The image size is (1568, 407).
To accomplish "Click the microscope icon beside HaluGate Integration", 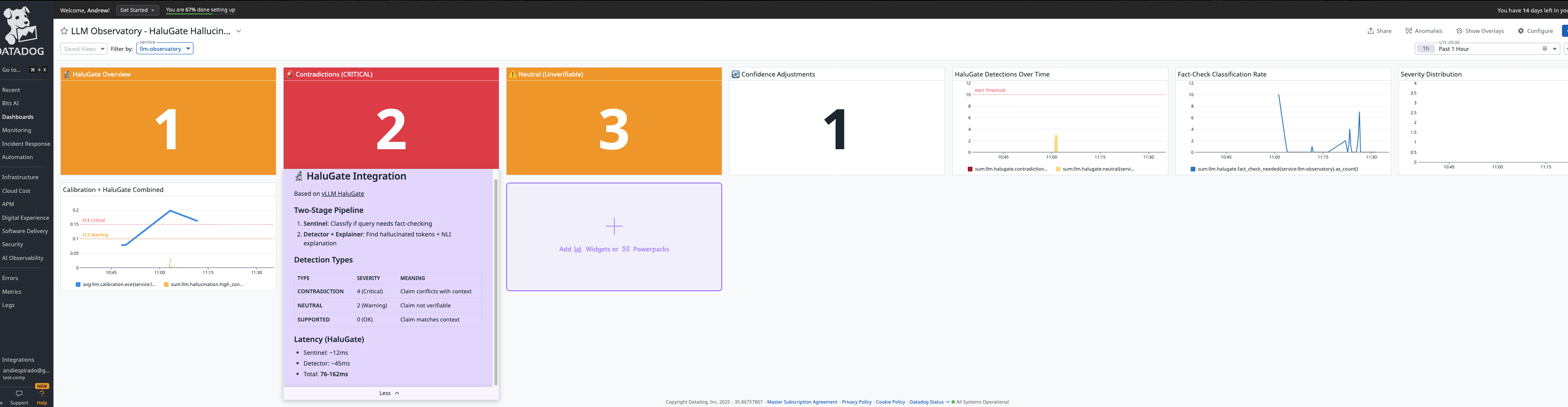I will tap(299, 176).
